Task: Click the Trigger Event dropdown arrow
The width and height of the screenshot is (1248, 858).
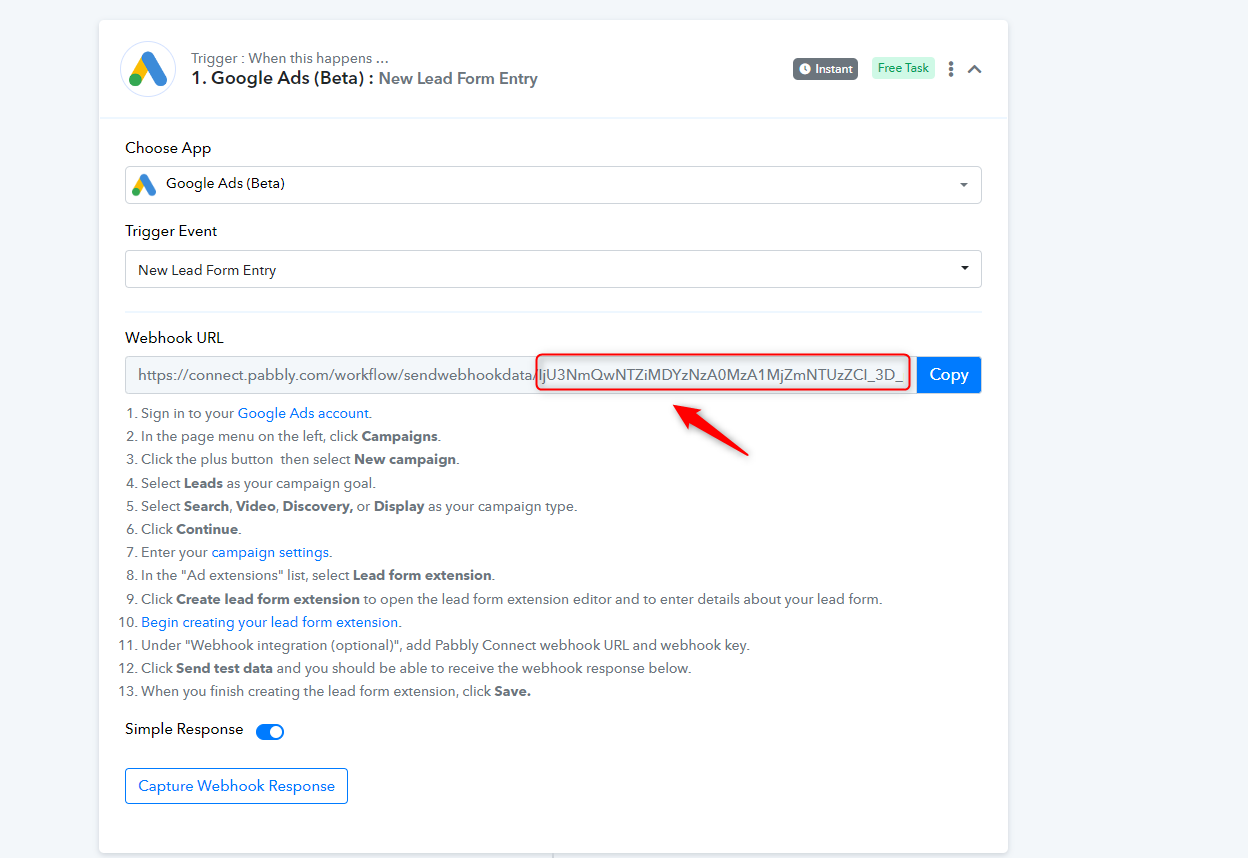Action: point(964,269)
